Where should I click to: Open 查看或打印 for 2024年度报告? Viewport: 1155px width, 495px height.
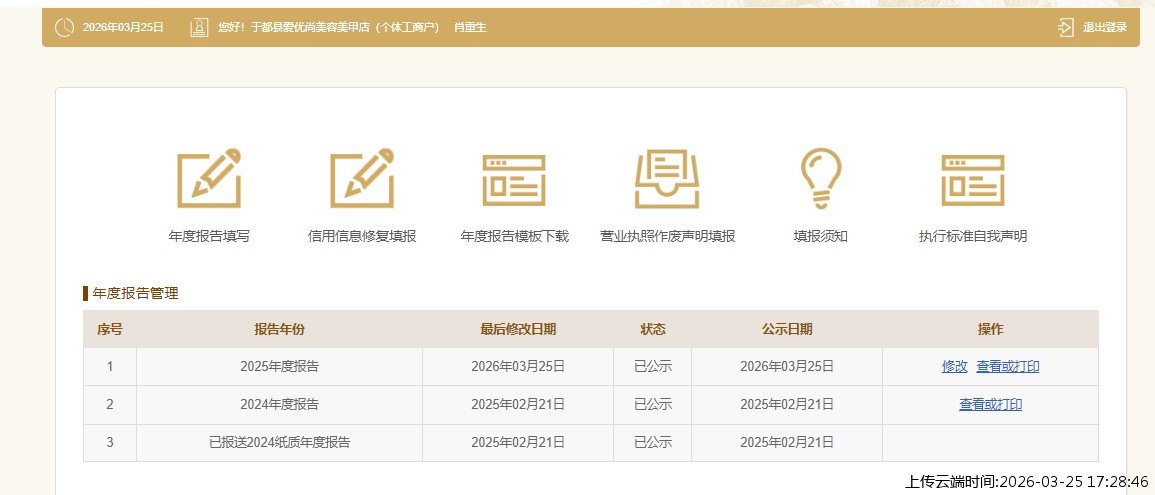click(990, 405)
